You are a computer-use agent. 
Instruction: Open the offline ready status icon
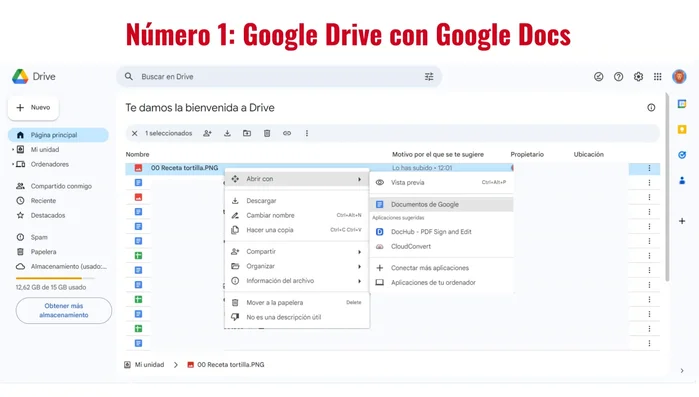tap(599, 77)
